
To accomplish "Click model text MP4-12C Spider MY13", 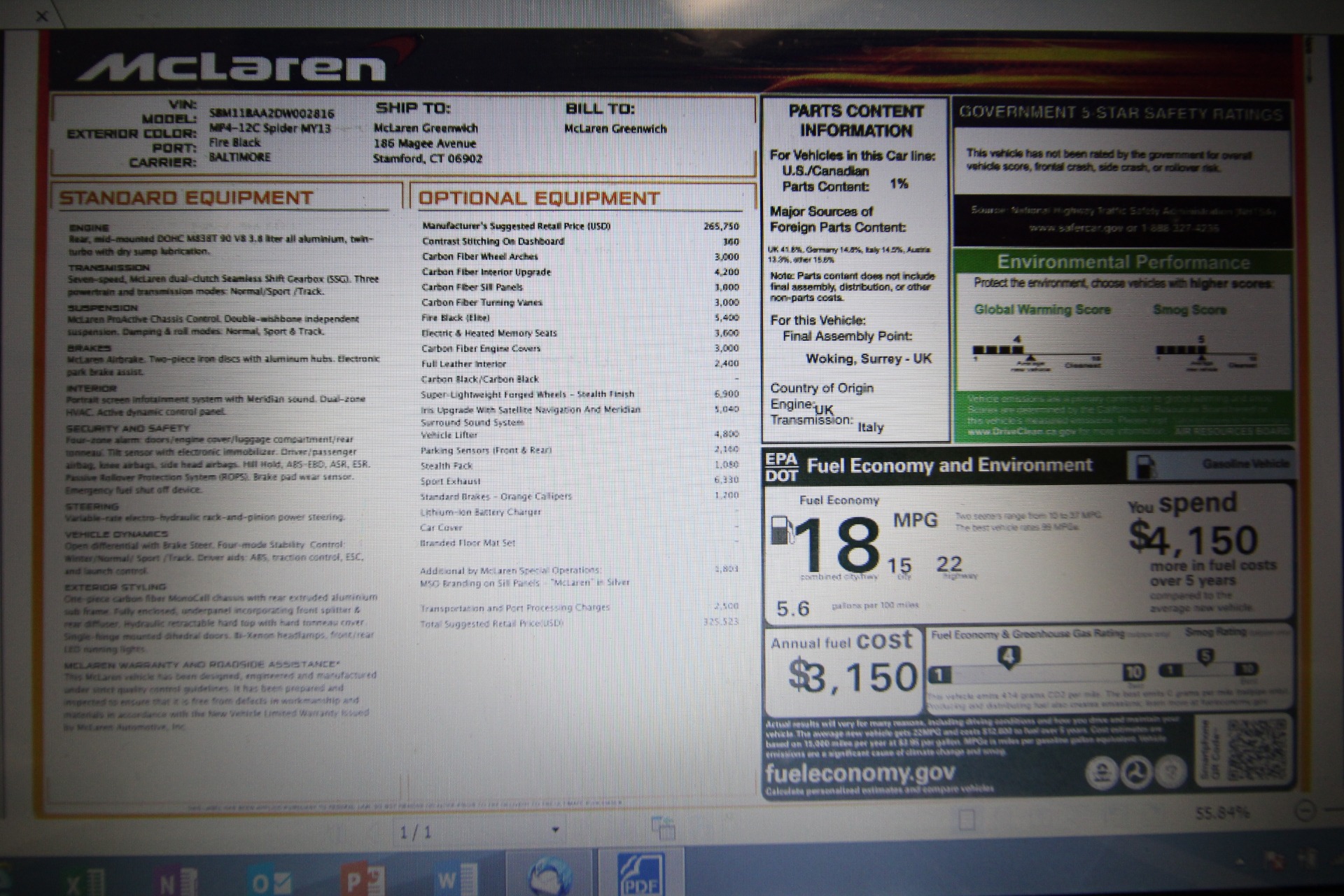I will (269, 128).
